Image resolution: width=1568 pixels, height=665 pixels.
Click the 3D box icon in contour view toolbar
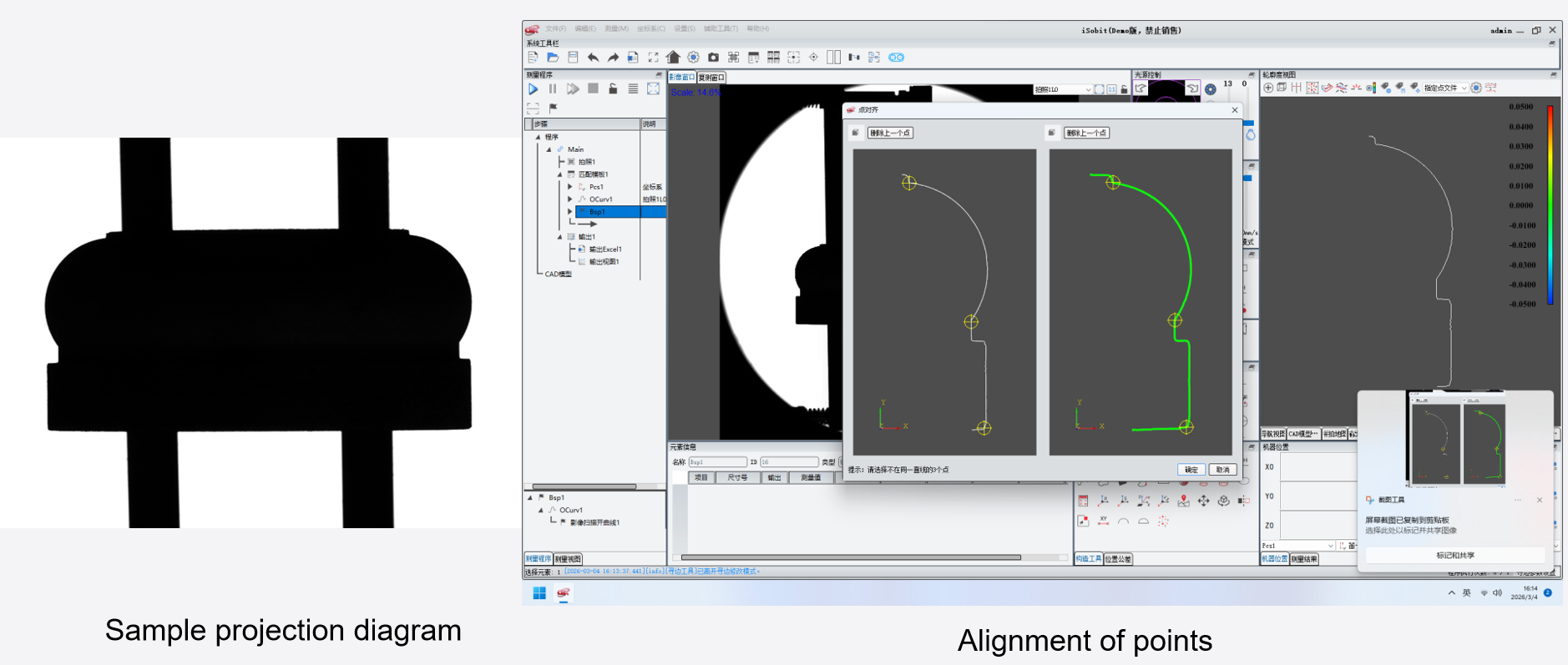point(1282,88)
